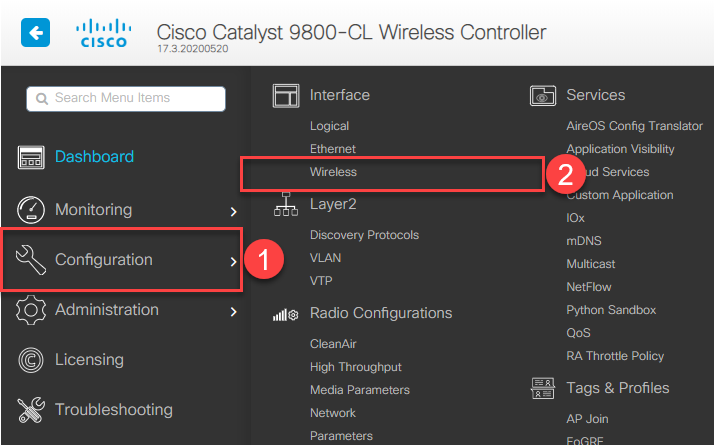714x445 pixels.
Task: Expand the Monitoring submenu arrow
Action: coord(233,211)
